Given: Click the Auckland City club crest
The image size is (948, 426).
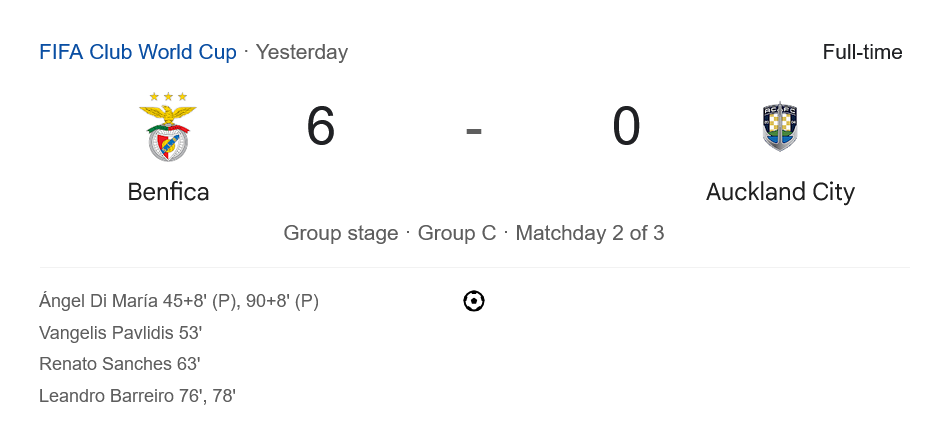Looking at the screenshot, I should point(779,127).
